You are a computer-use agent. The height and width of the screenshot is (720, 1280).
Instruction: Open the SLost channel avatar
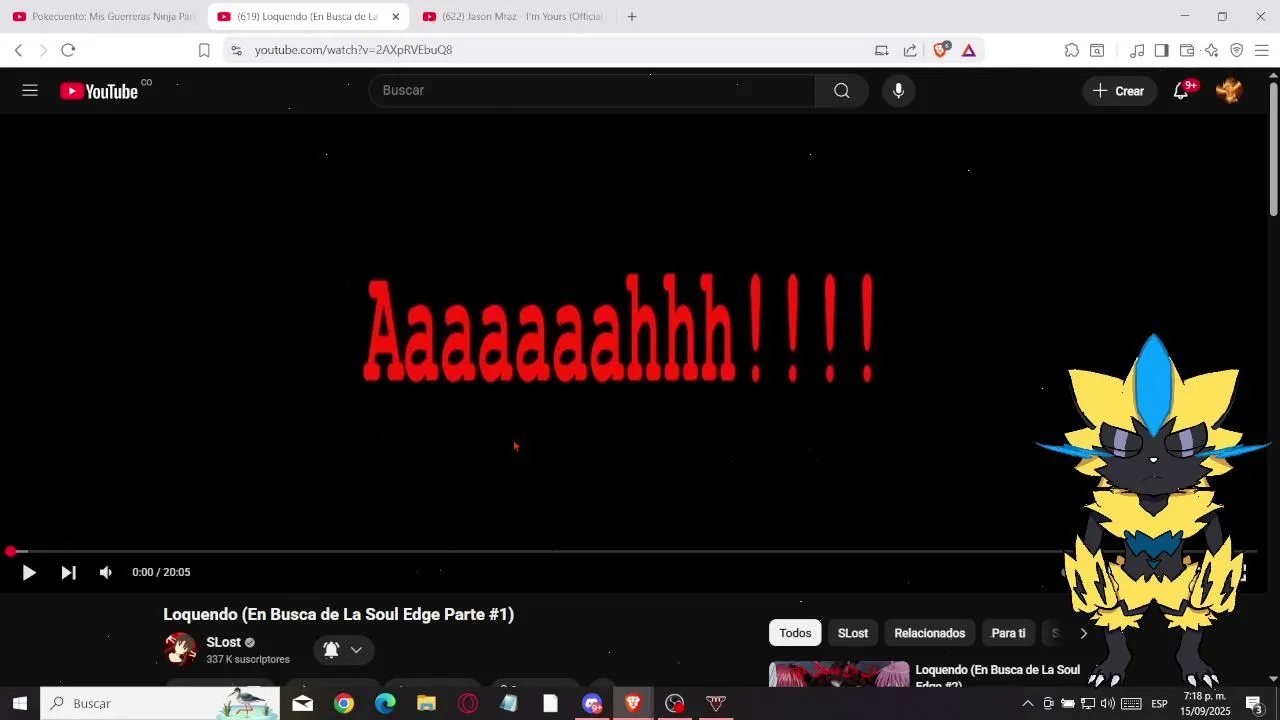coord(180,649)
